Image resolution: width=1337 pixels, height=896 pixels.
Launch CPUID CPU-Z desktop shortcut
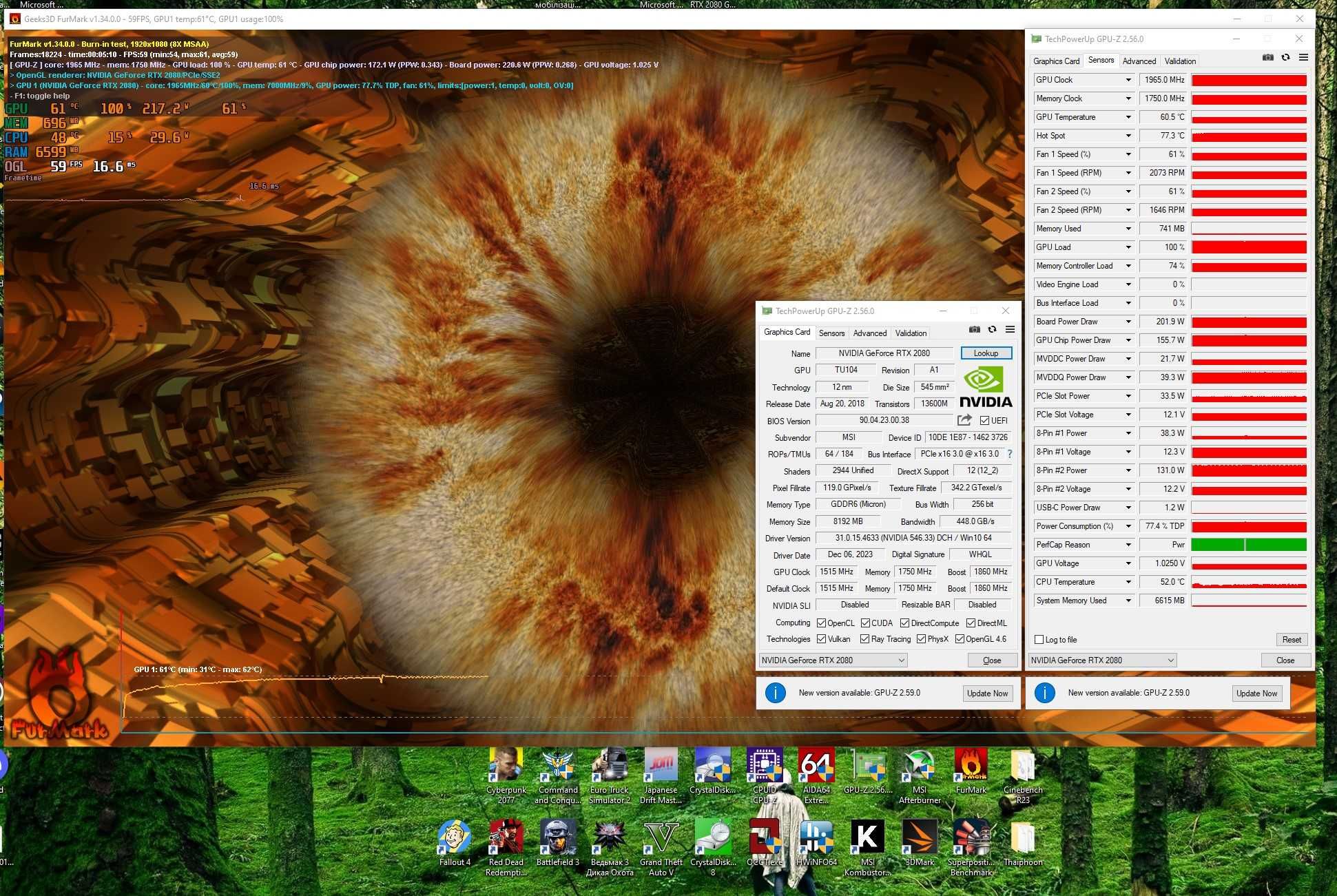[x=765, y=776]
